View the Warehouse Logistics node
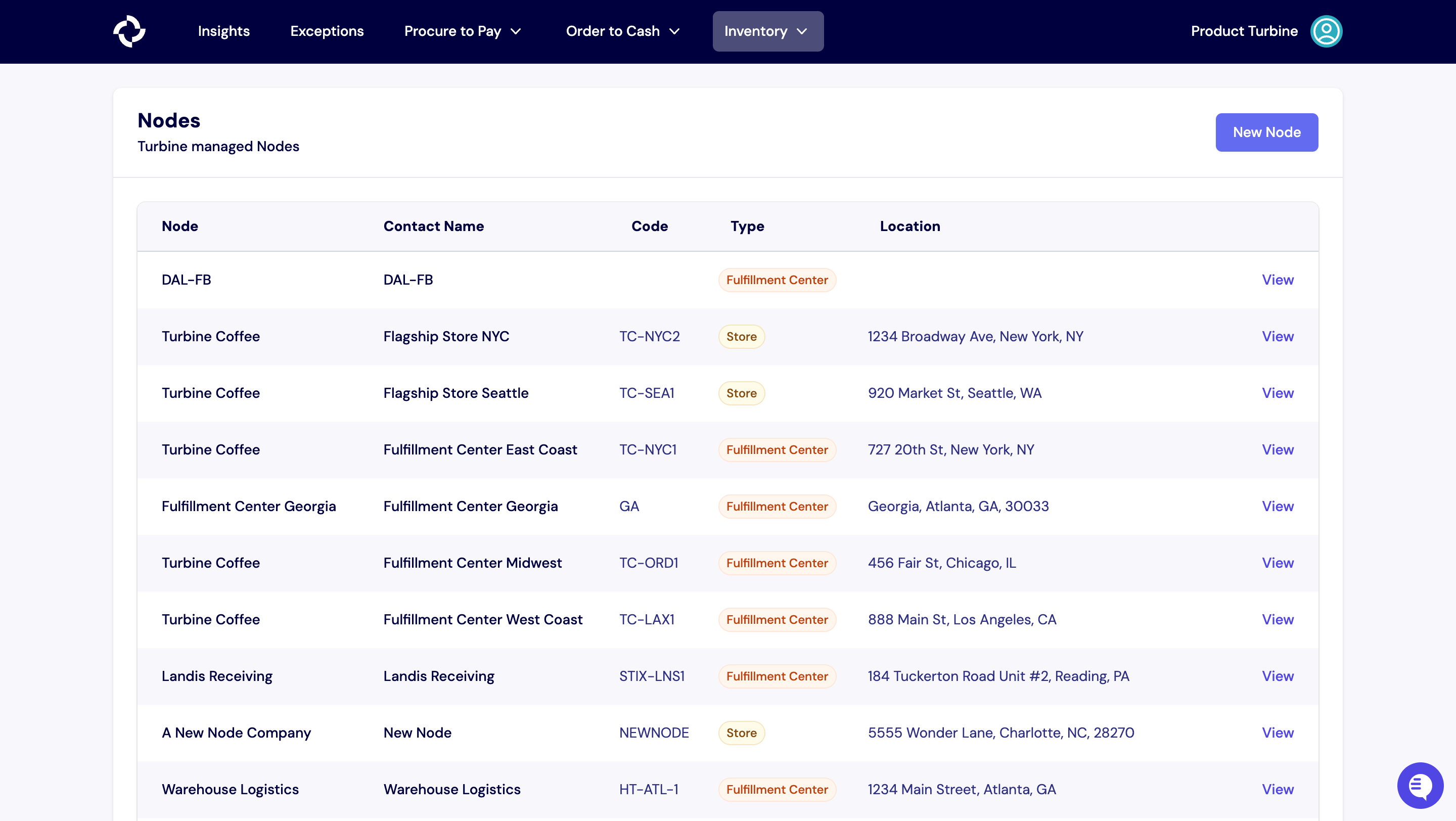 coord(1278,789)
